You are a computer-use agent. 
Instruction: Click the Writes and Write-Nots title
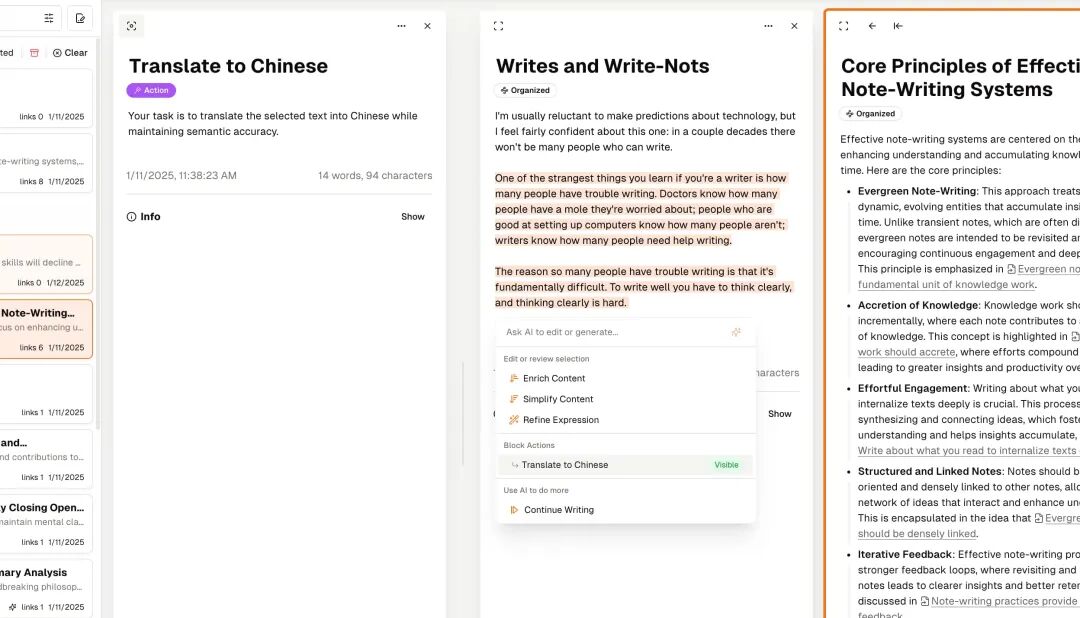(x=602, y=66)
